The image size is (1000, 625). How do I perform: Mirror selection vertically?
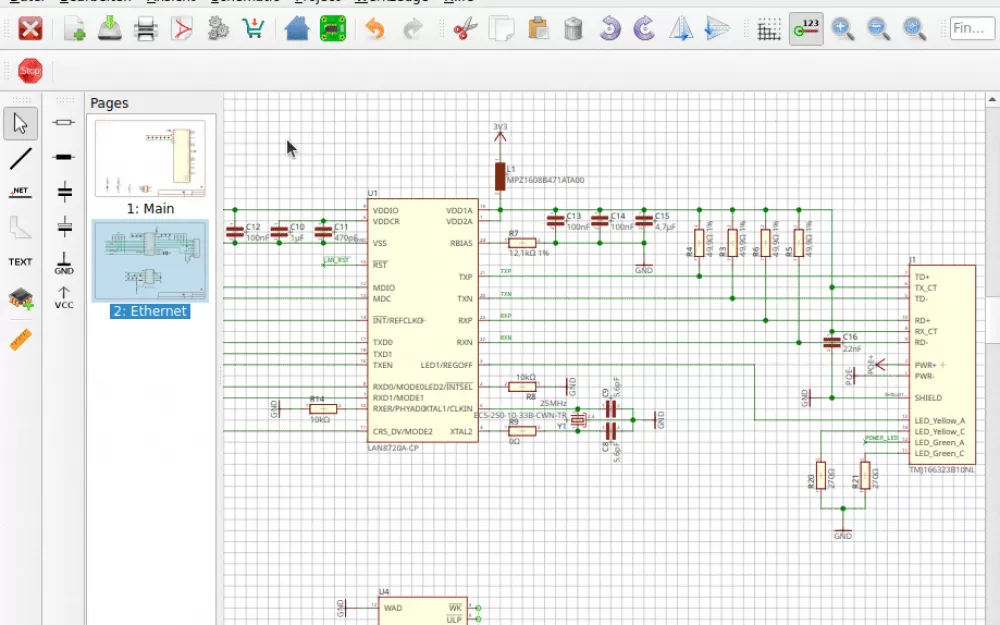click(717, 29)
